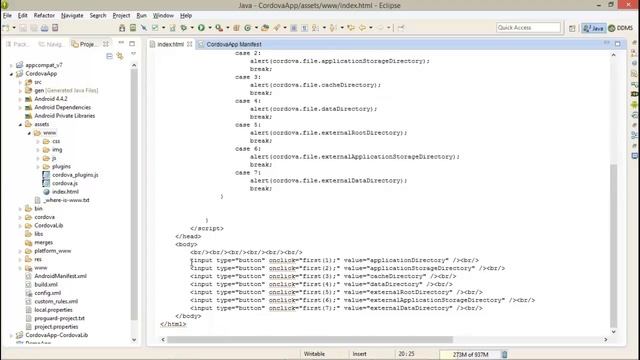Click the heap status 273M of 937M
This screenshot has width=640, height=360.
(x=470, y=354)
